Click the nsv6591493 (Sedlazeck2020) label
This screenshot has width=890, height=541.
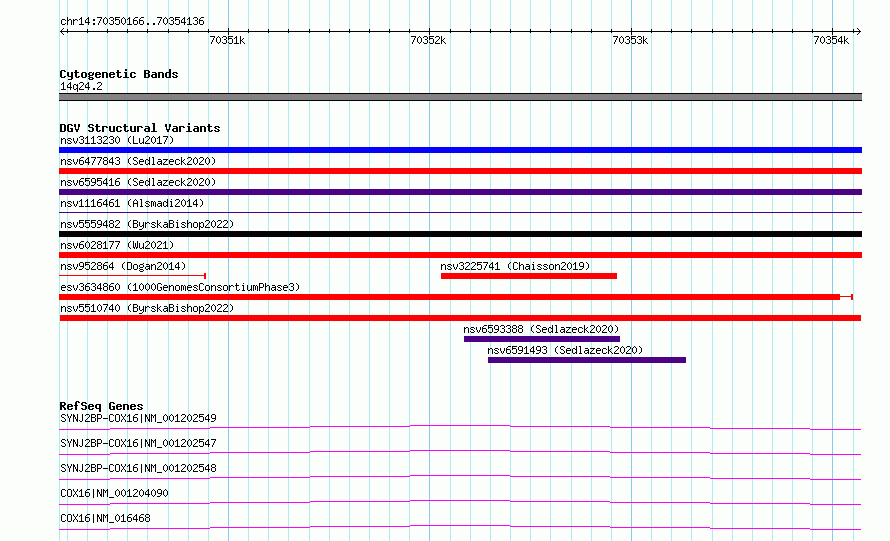565,350
